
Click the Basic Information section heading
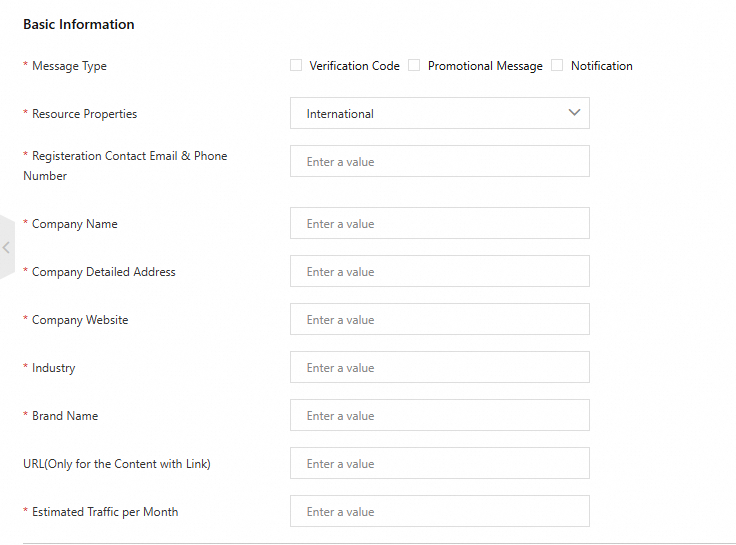click(x=79, y=24)
